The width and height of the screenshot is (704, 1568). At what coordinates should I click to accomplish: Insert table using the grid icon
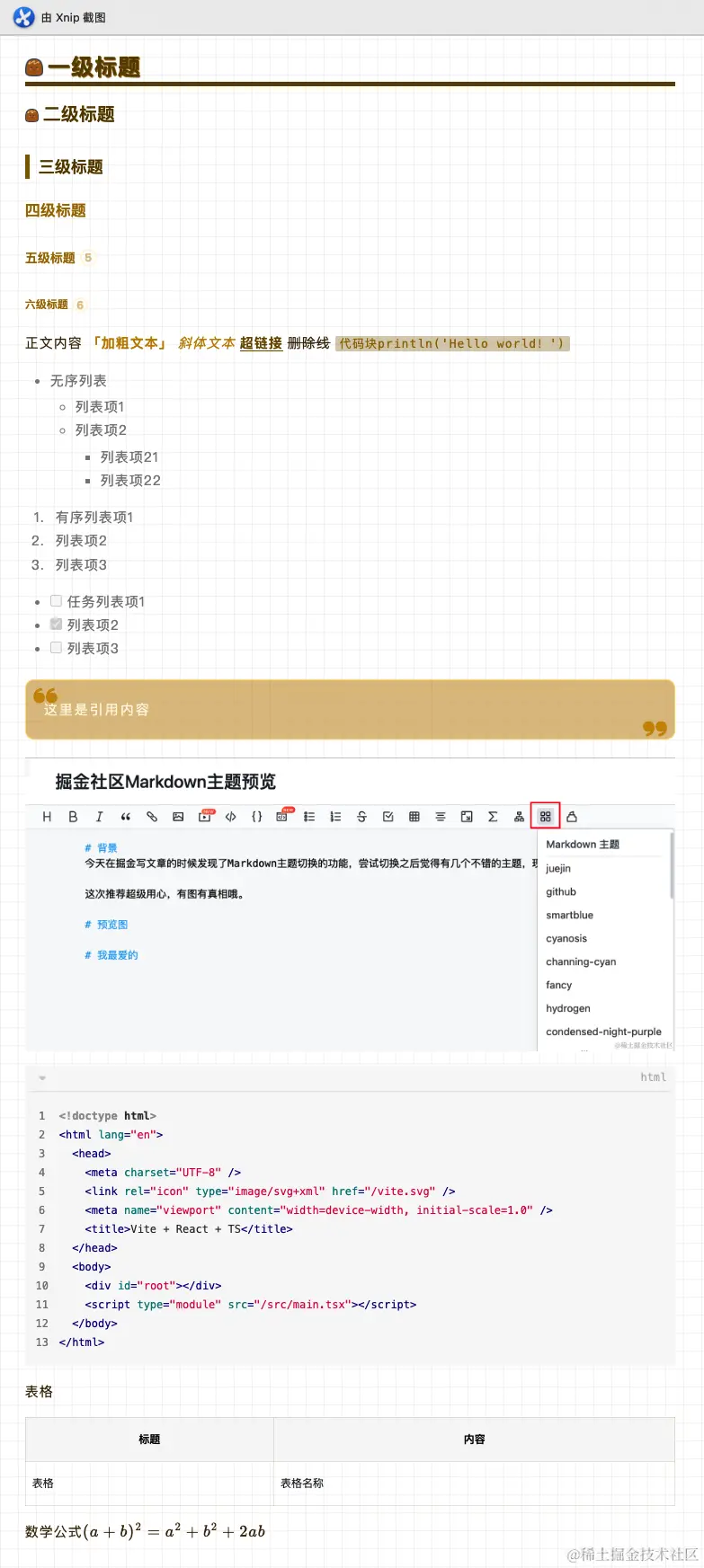pyautogui.click(x=414, y=817)
